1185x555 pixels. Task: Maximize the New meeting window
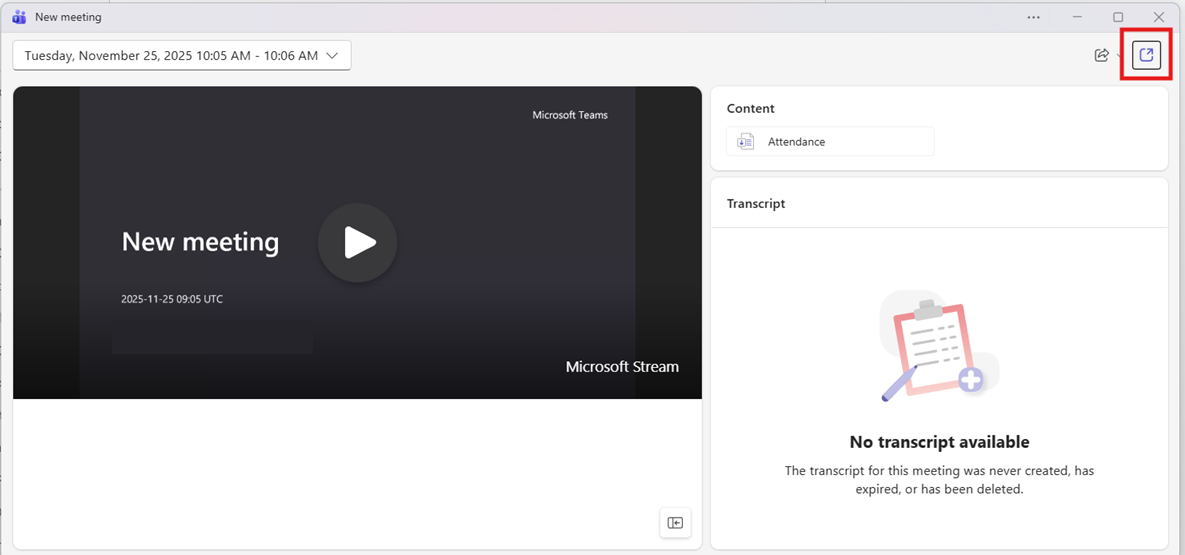tap(1118, 17)
